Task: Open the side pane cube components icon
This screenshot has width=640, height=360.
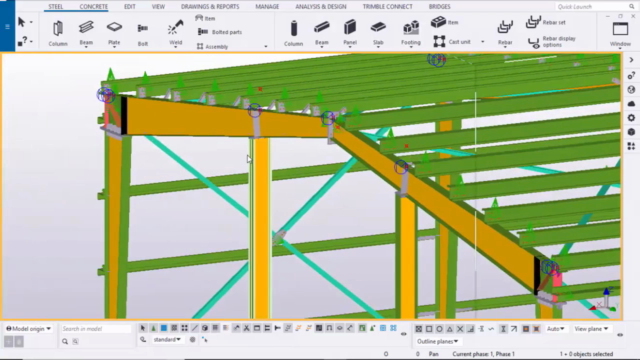Action: [631, 132]
